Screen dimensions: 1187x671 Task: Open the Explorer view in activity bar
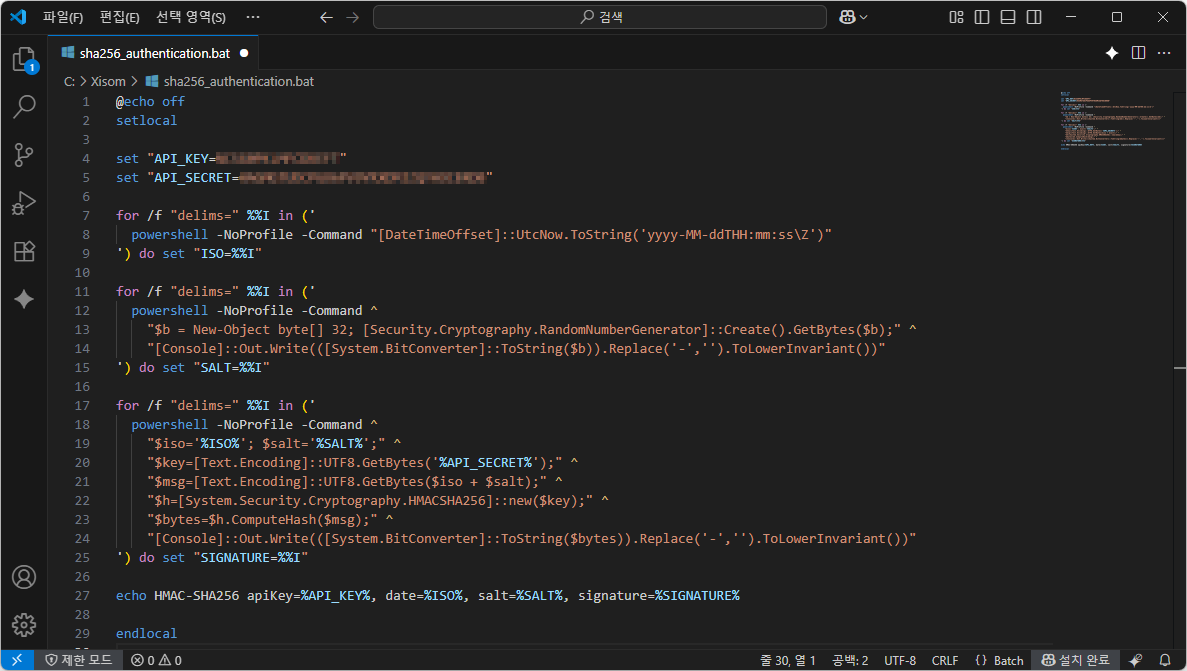[24, 60]
